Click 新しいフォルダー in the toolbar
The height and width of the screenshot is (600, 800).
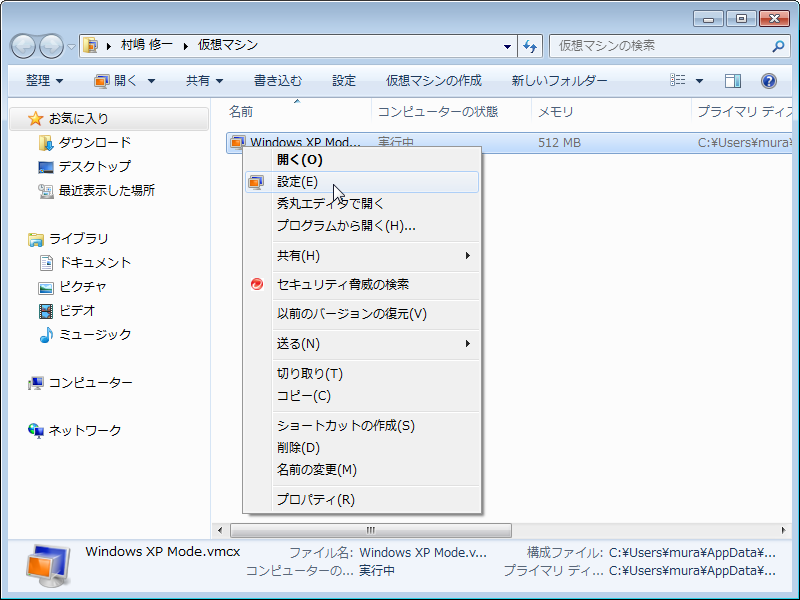(559, 81)
